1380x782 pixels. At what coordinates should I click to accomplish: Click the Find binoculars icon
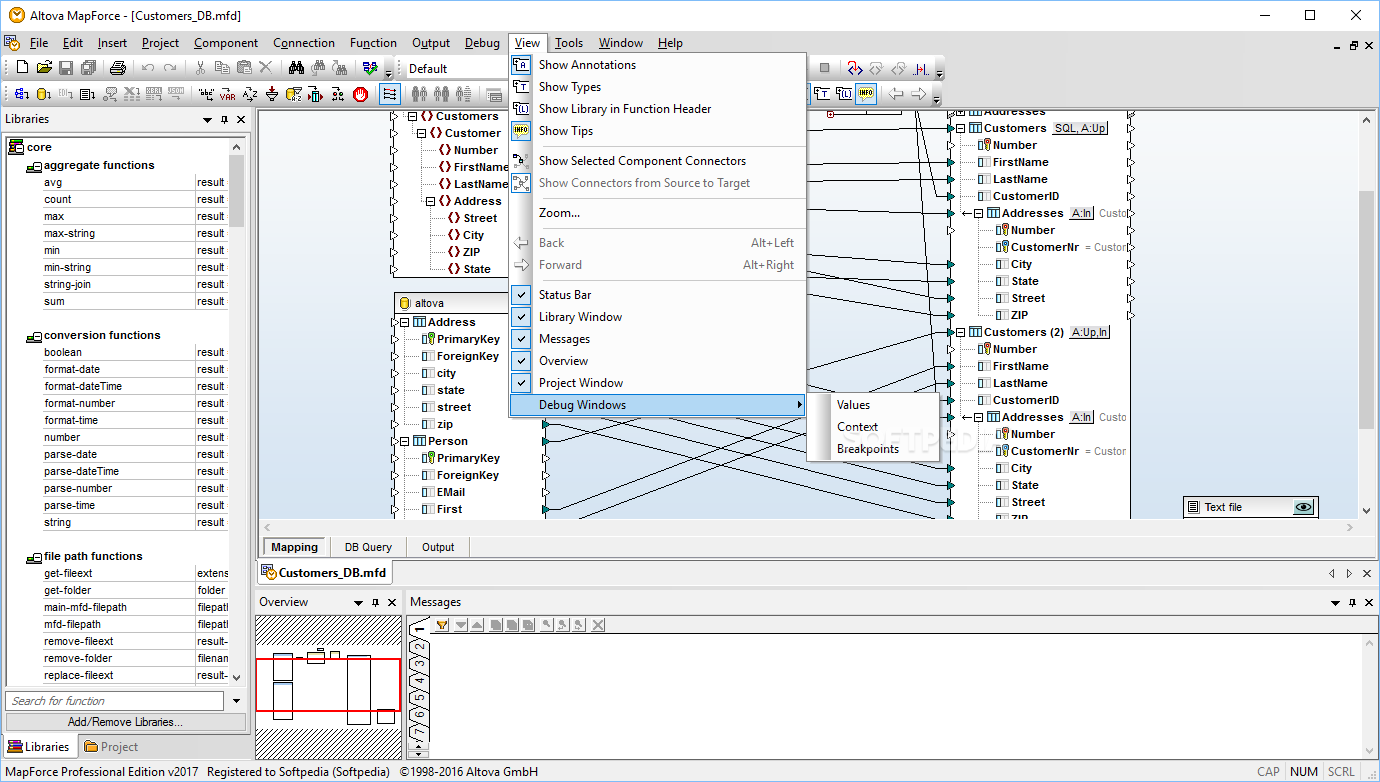pyautogui.click(x=297, y=68)
